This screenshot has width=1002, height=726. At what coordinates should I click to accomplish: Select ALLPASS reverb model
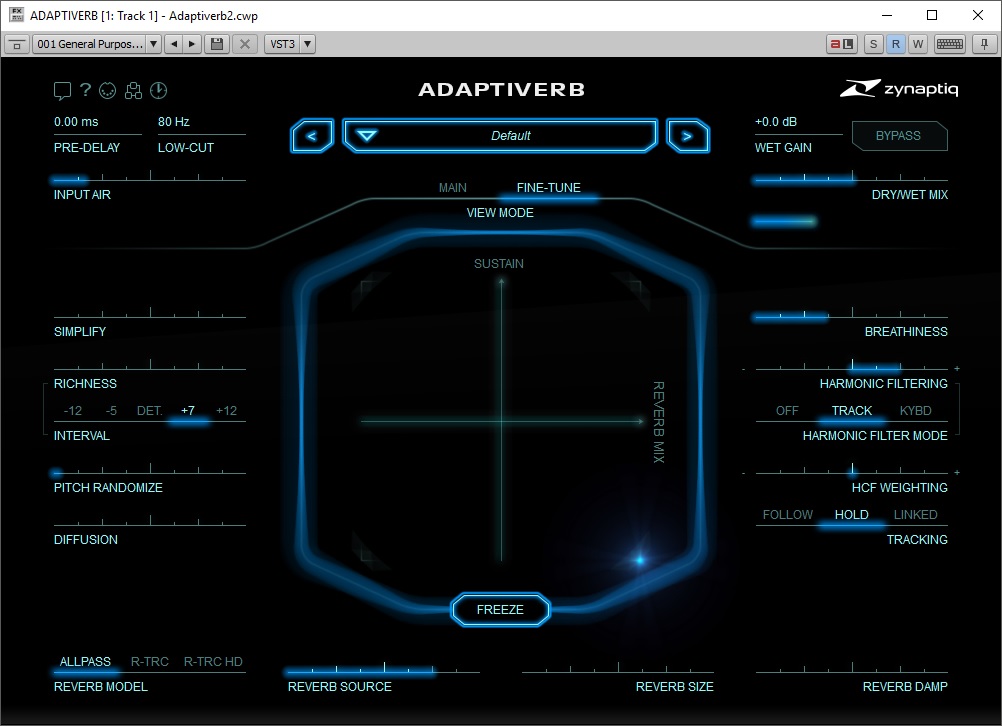(x=85, y=662)
